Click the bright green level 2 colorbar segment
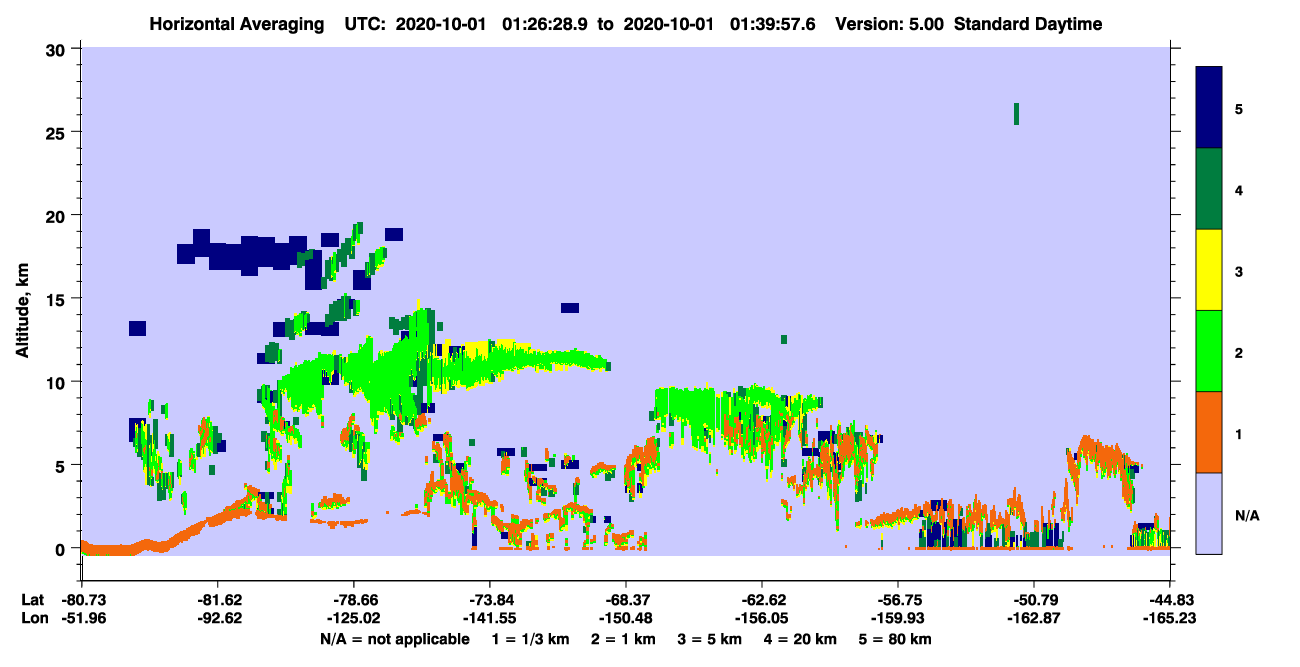Image resolution: width=1300 pixels, height=667 pixels. pyautogui.click(x=1209, y=351)
